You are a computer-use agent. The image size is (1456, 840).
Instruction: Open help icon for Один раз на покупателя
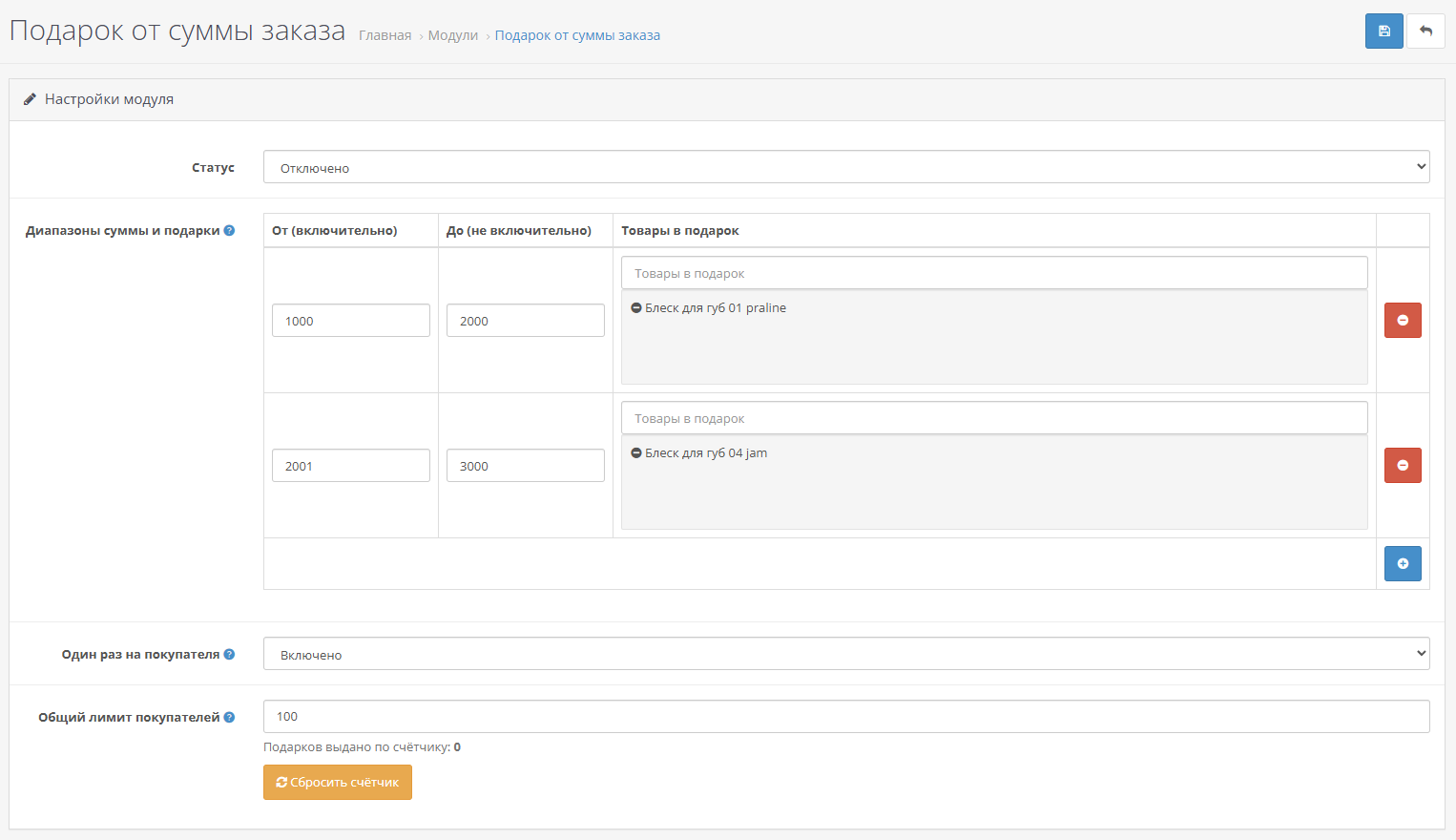pyautogui.click(x=229, y=654)
